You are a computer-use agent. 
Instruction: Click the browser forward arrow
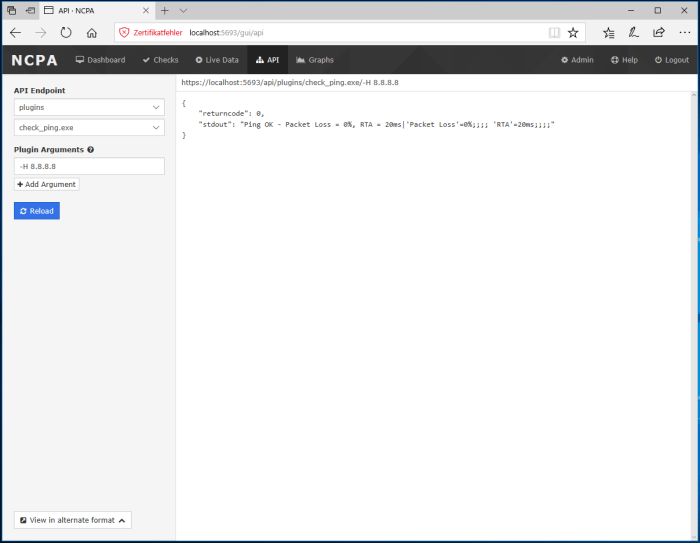tap(41, 33)
